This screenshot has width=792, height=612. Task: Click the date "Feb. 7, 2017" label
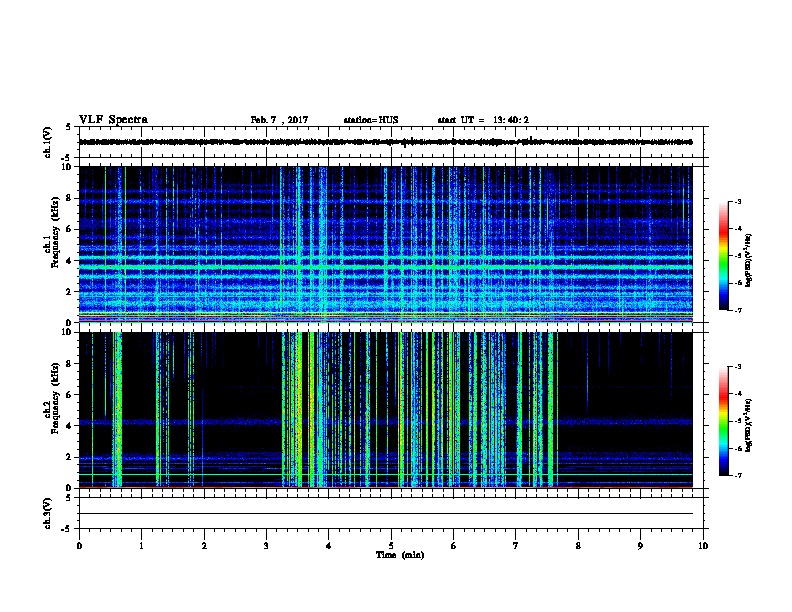[x=279, y=120]
